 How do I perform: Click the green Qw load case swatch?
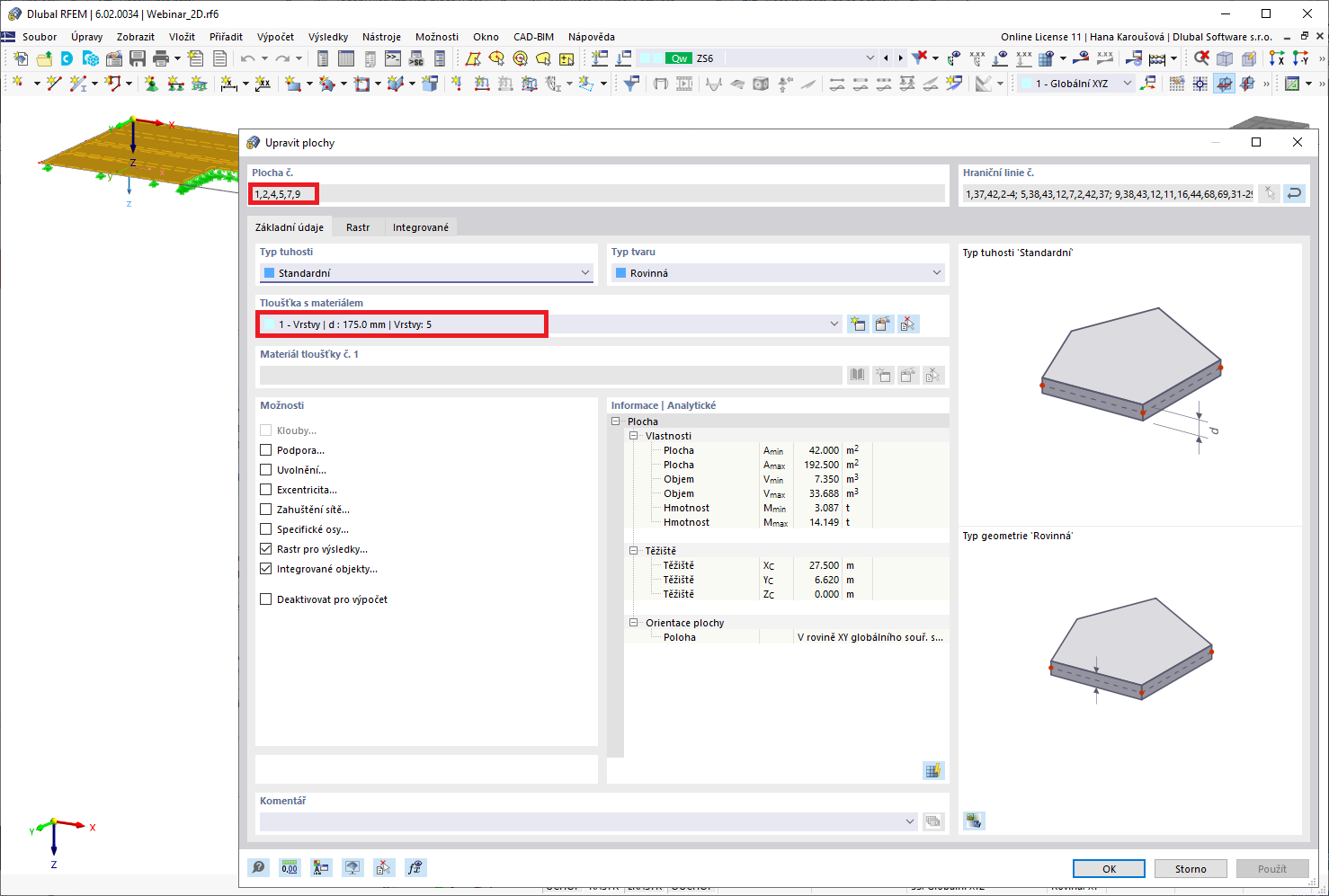point(679,58)
